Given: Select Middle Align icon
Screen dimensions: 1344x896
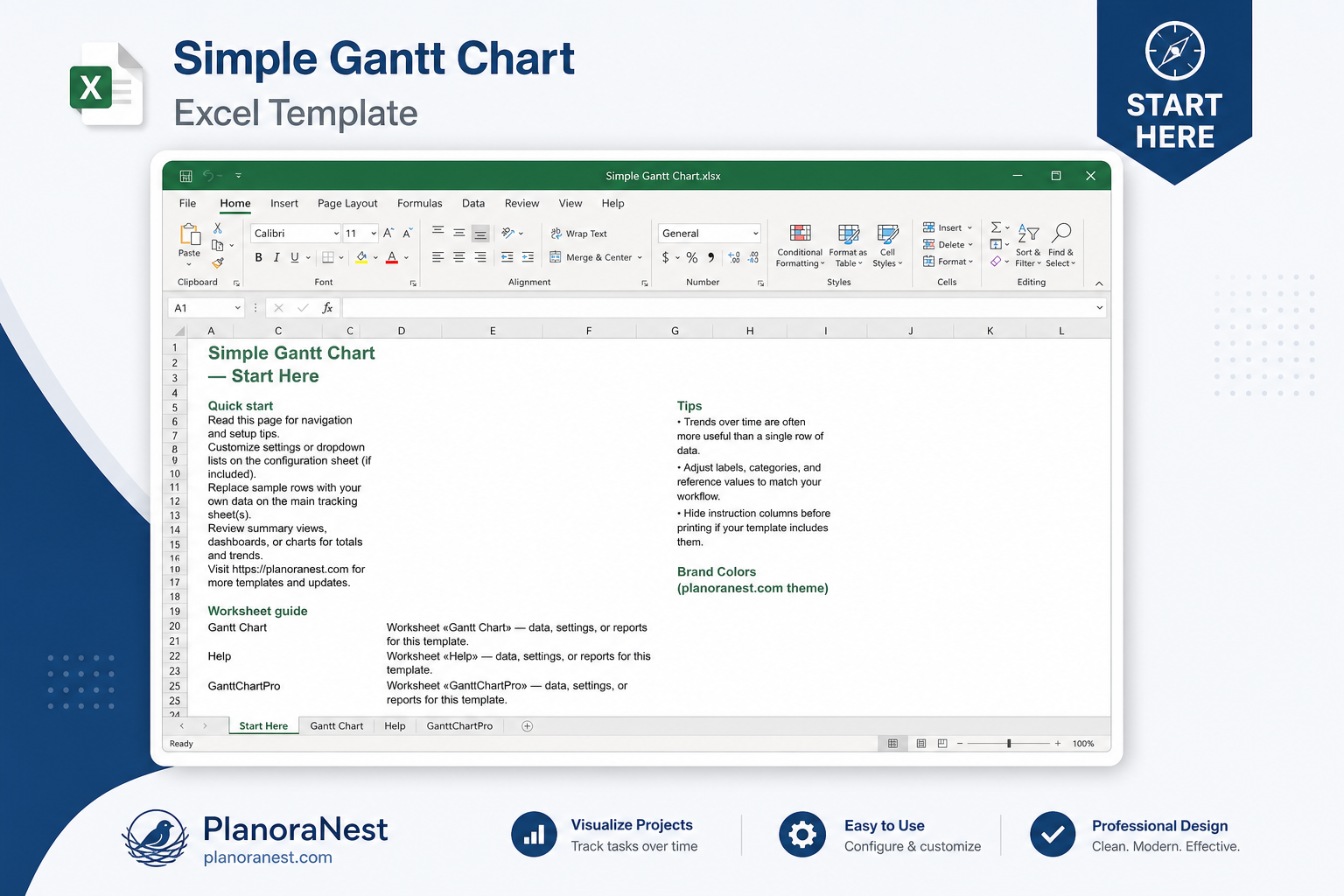Looking at the screenshot, I should (458, 233).
